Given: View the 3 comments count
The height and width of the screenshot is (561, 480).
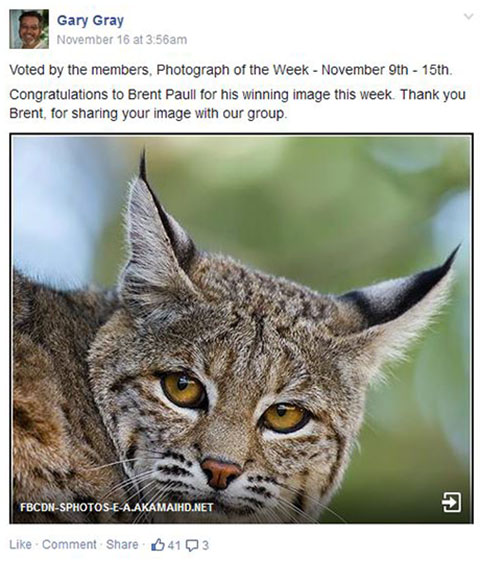Looking at the screenshot, I should pos(205,545).
